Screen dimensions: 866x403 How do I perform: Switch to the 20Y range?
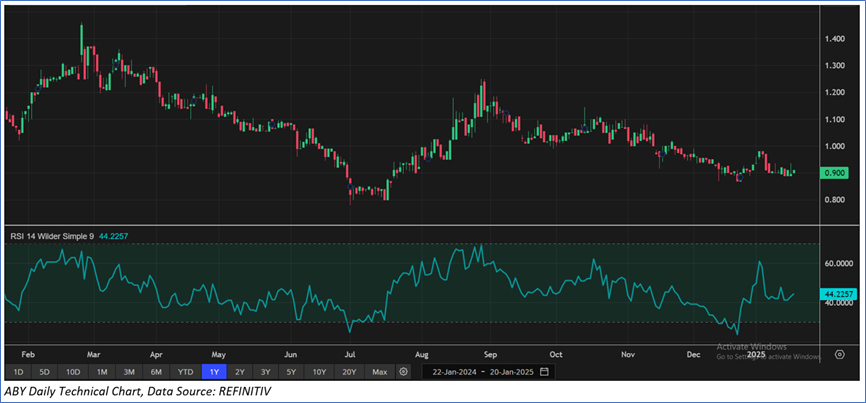(x=348, y=371)
